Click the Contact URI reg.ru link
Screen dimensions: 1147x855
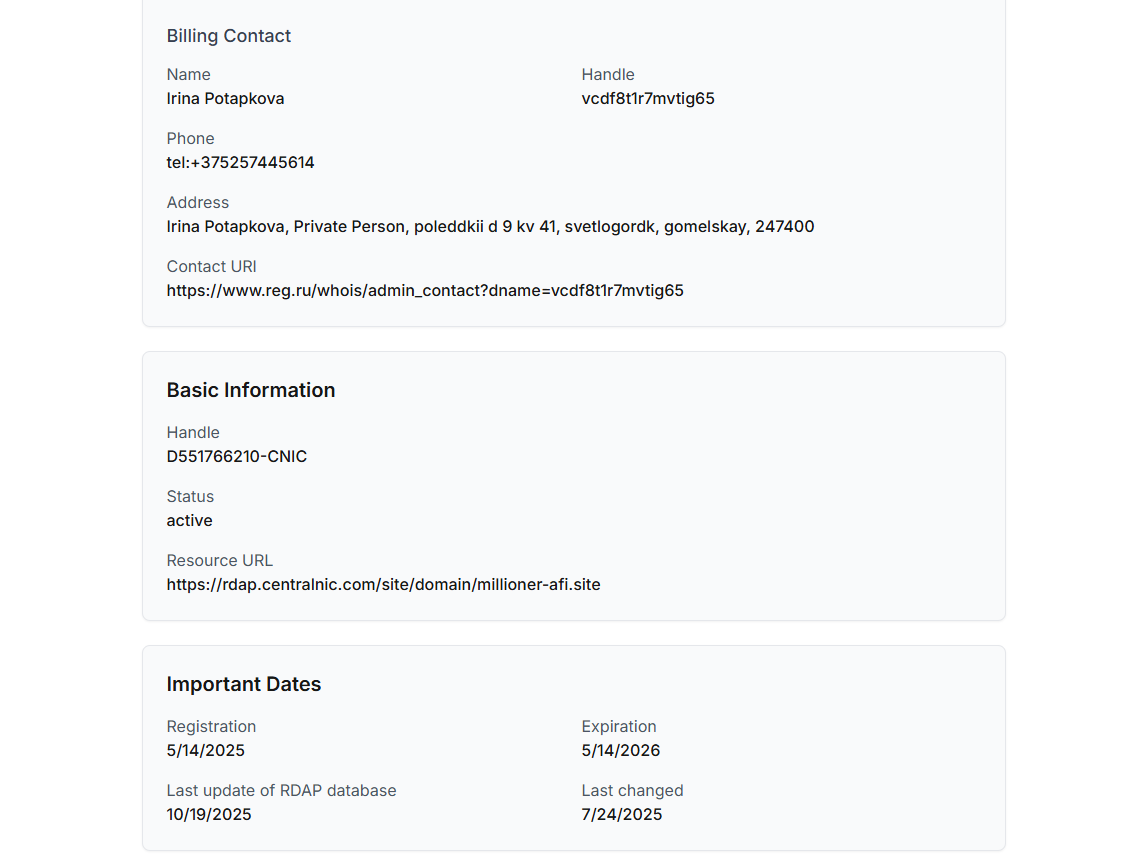425,291
